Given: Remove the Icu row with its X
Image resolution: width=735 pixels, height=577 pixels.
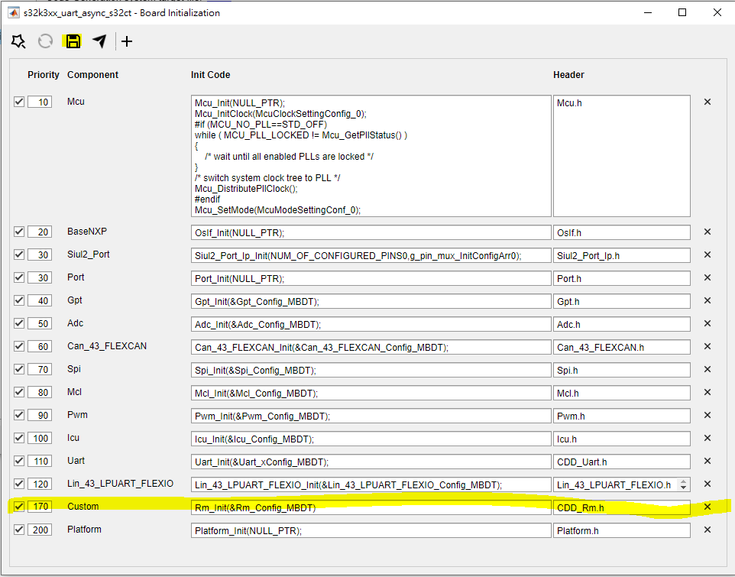Looking at the screenshot, I should [707, 438].
